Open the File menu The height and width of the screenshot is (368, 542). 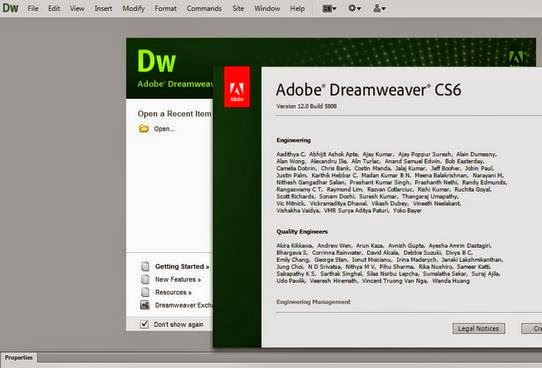point(33,8)
